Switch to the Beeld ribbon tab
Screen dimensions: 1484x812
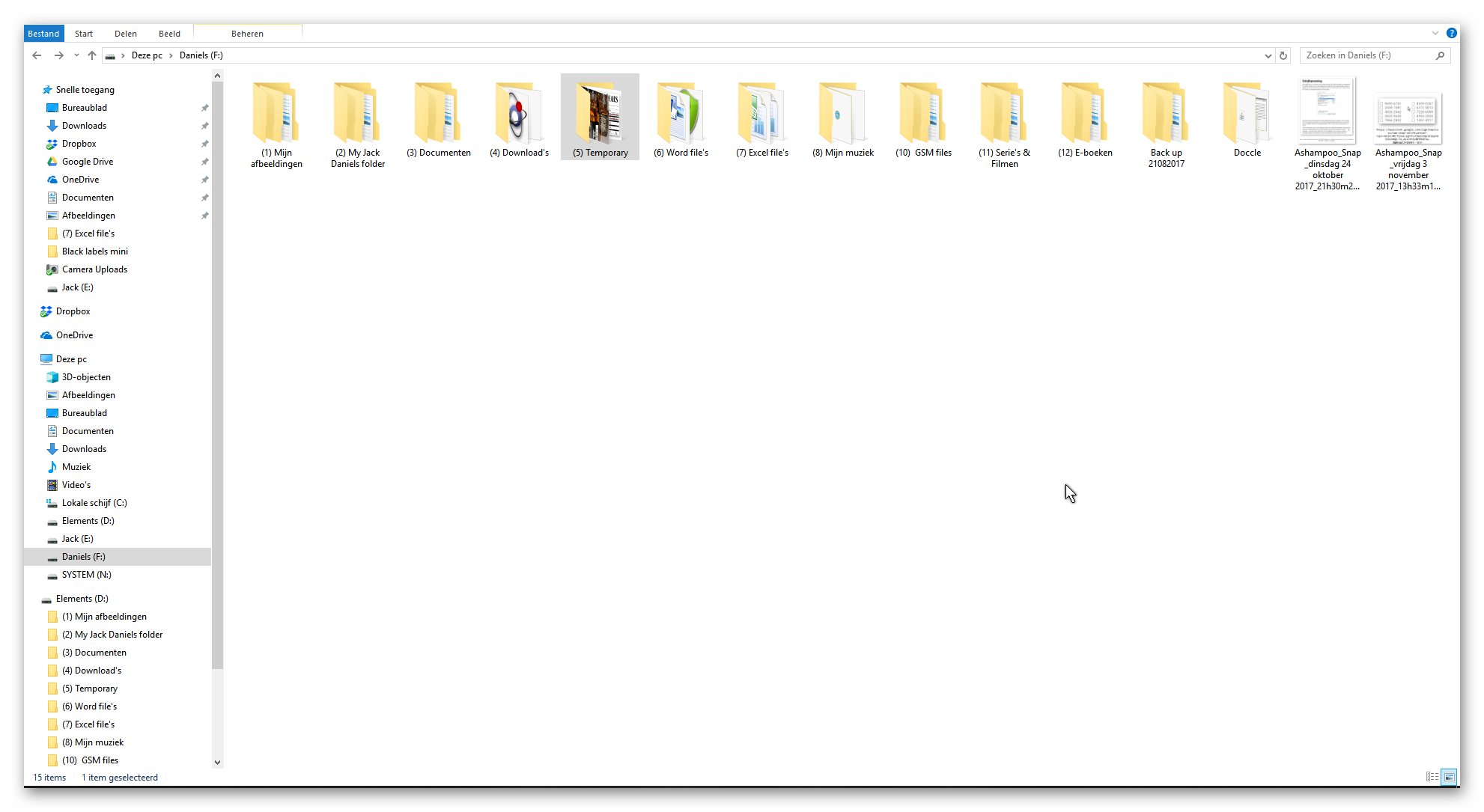pyautogui.click(x=169, y=34)
